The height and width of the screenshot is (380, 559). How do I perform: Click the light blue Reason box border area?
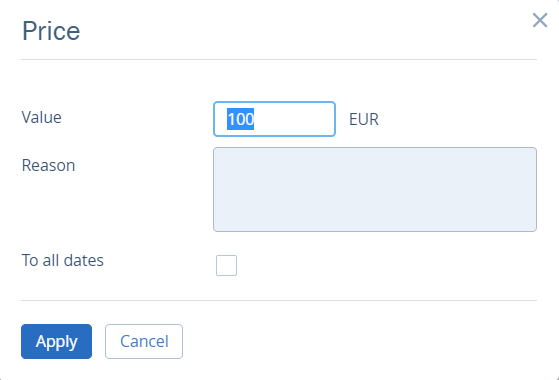click(375, 148)
